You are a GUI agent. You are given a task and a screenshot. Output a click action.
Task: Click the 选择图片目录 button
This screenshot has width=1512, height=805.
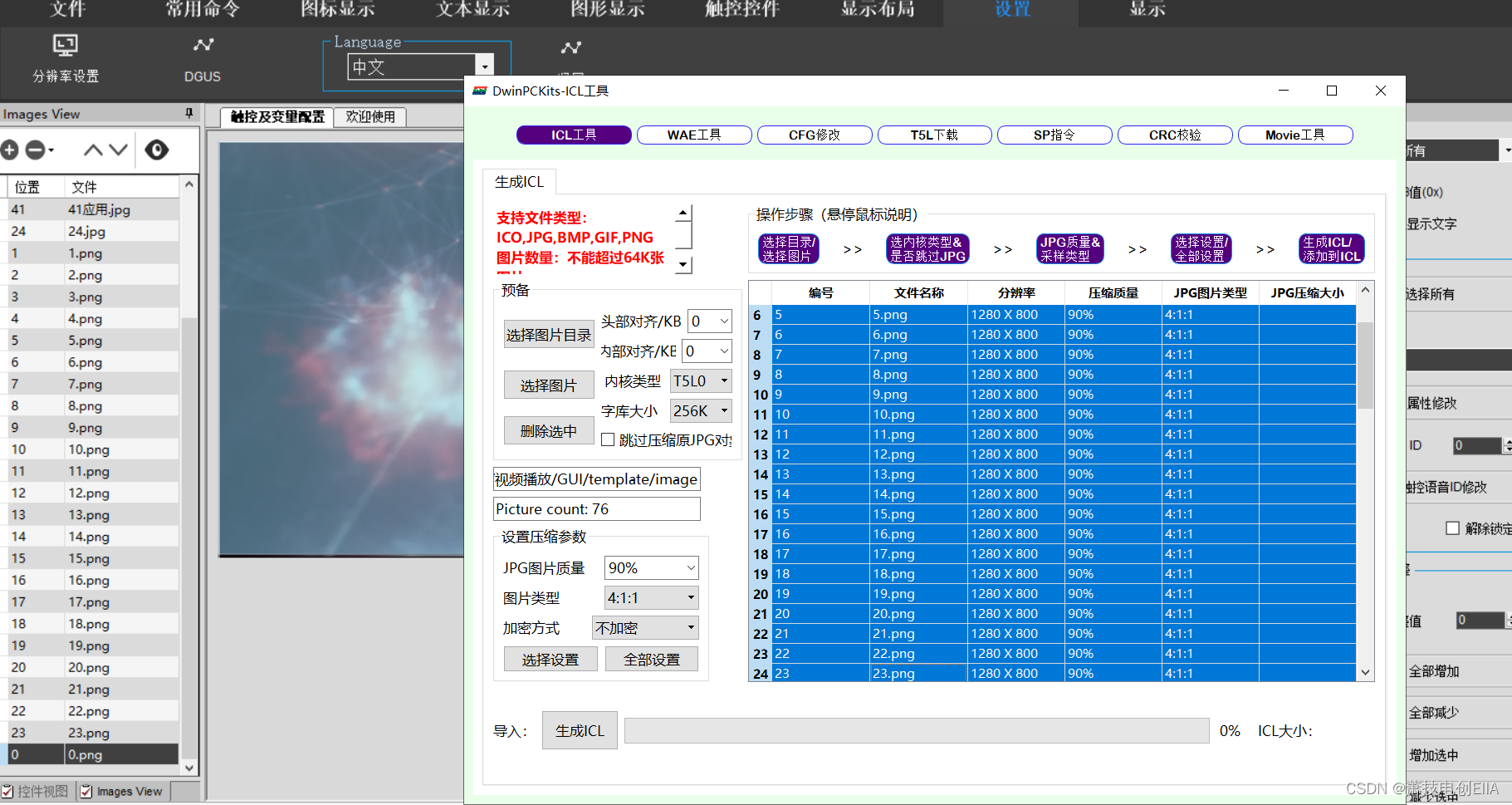(549, 334)
